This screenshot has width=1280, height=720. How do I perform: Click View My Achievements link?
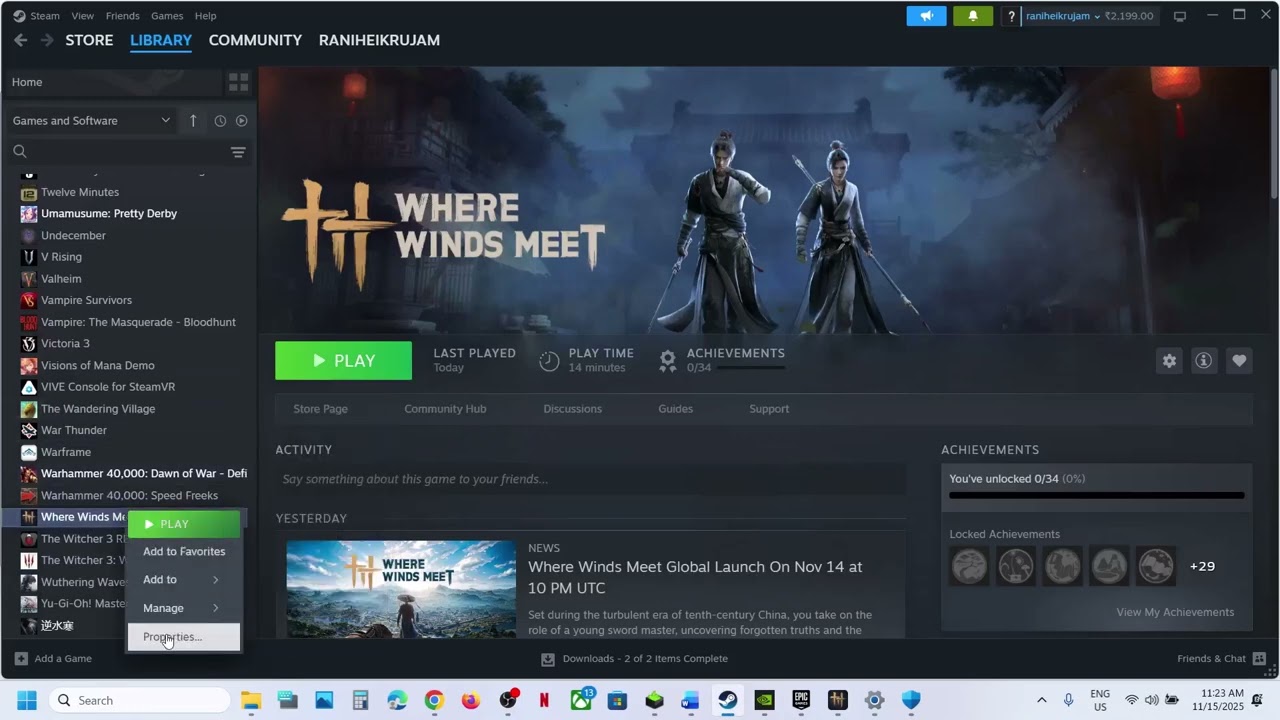point(1175,612)
